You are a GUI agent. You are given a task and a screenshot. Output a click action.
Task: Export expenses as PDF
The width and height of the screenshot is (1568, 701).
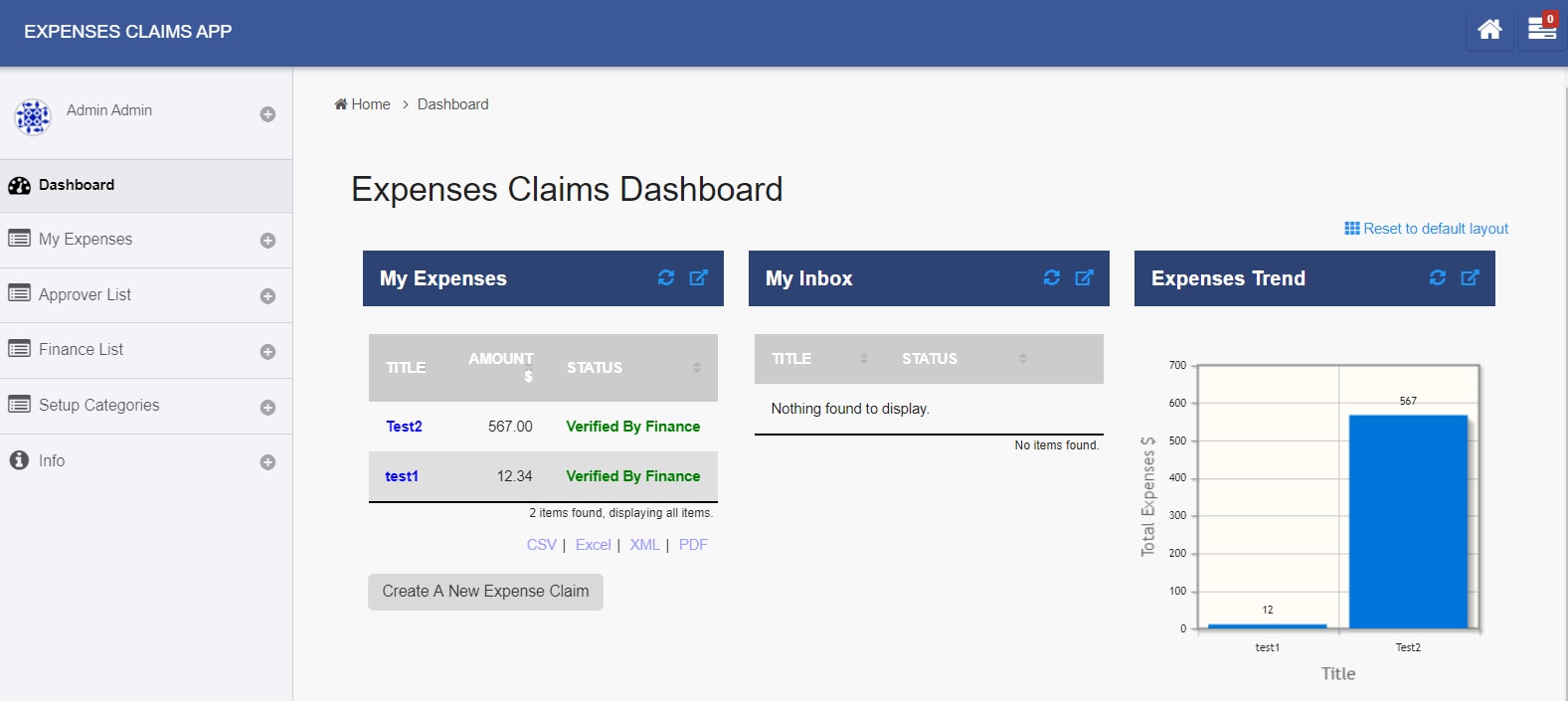[693, 545]
